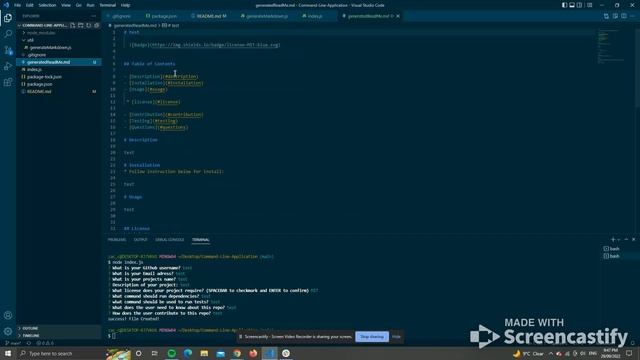The width and height of the screenshot is (640, 360).
Task: Open the Help menu
Action: 125,5
